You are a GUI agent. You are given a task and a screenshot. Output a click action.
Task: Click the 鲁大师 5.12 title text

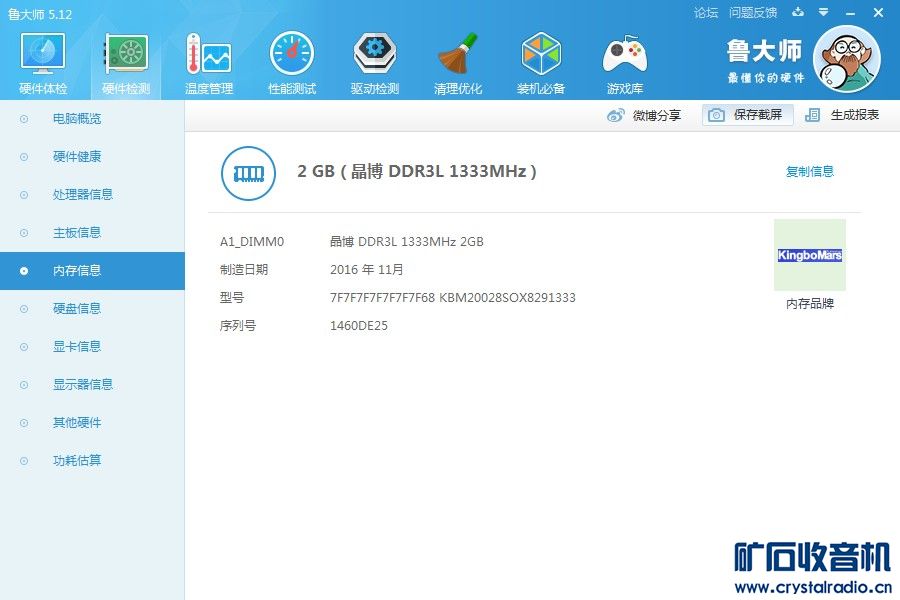point(40,14)
